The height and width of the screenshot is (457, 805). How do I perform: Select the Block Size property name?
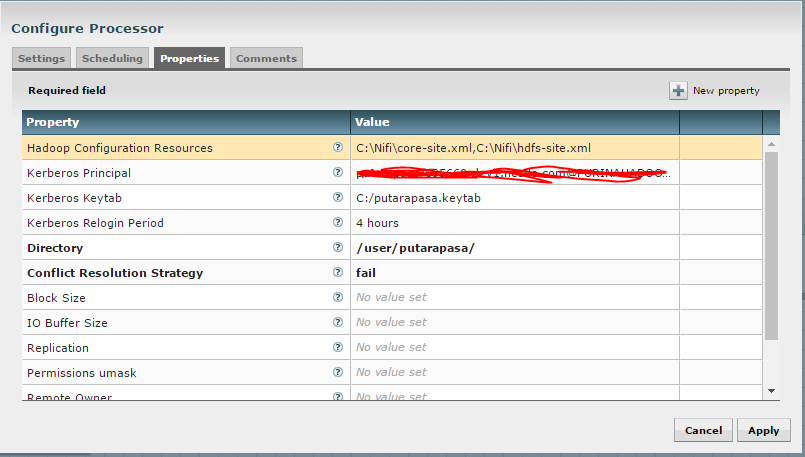tap(56, 298)
